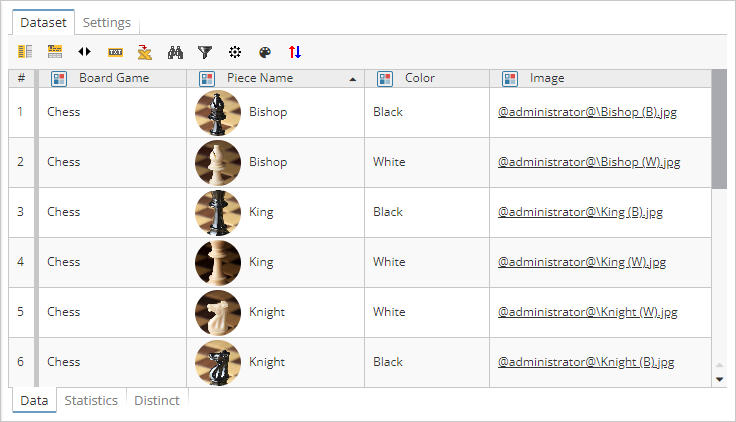This screenshot has height=422, width=736.
Task: Toggle sort arrow on Piece Name column
Action: tap(353, 79)
